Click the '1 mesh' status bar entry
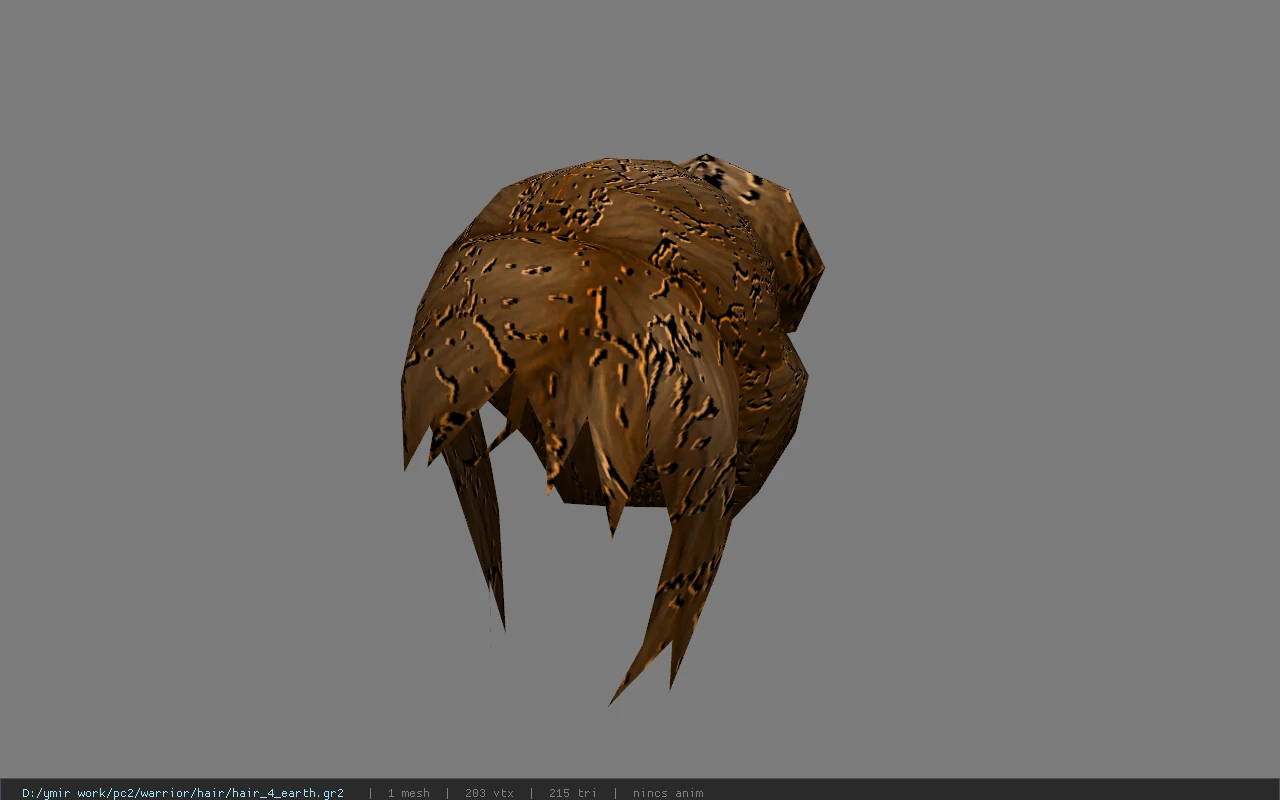Image resolution: width=1280 pixels, height=800 pixels. 408,793
